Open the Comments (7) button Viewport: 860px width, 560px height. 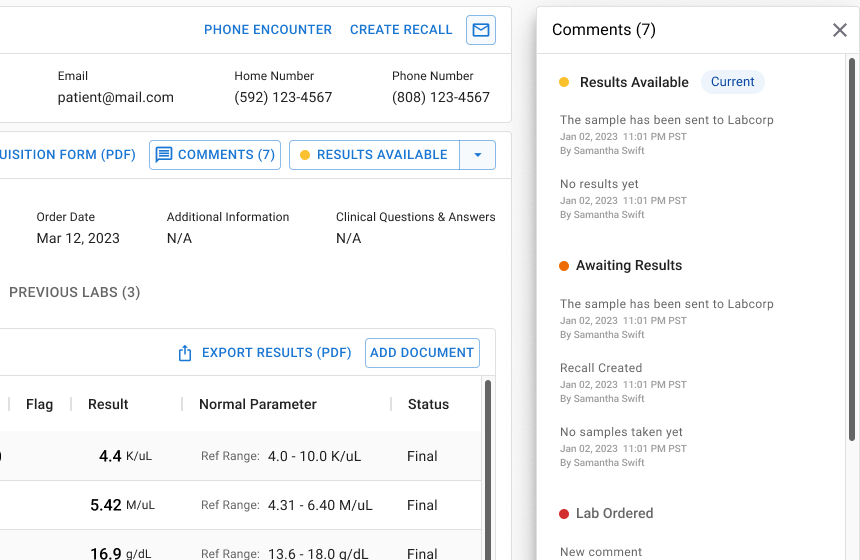point(215,155)
